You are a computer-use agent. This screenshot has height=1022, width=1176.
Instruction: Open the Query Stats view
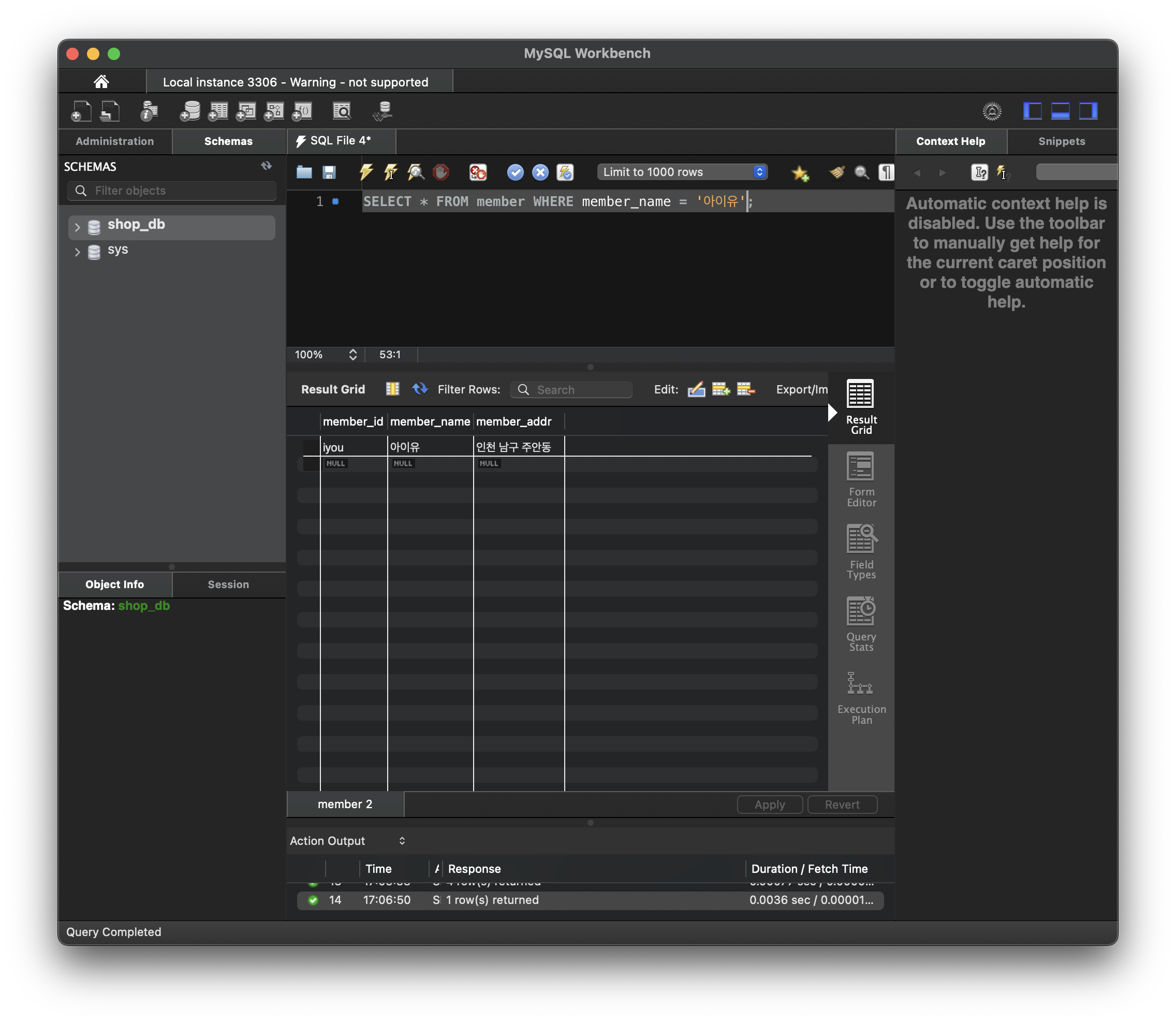click(861, 624)
